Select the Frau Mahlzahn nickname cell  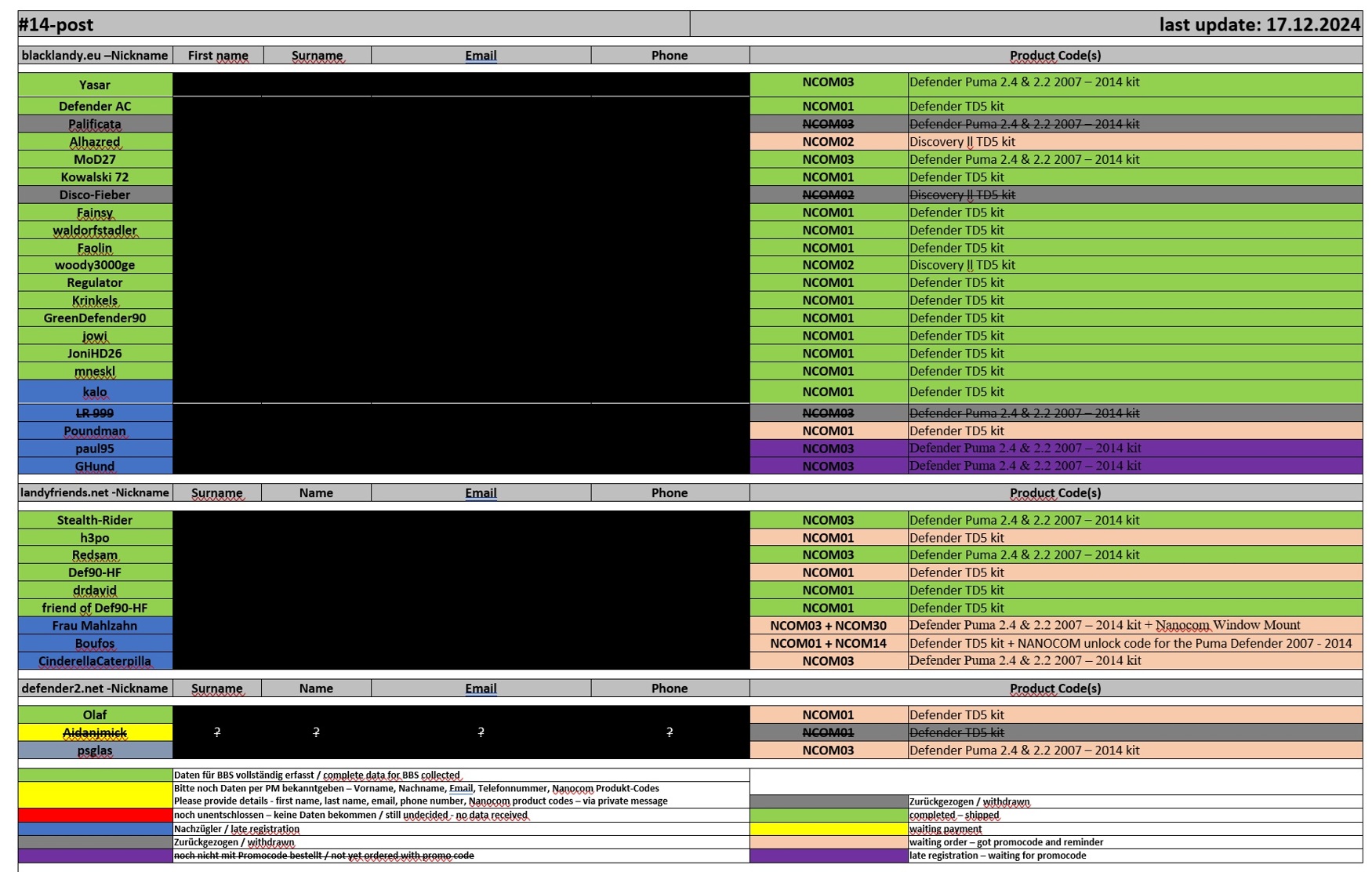tap(95, 626)
